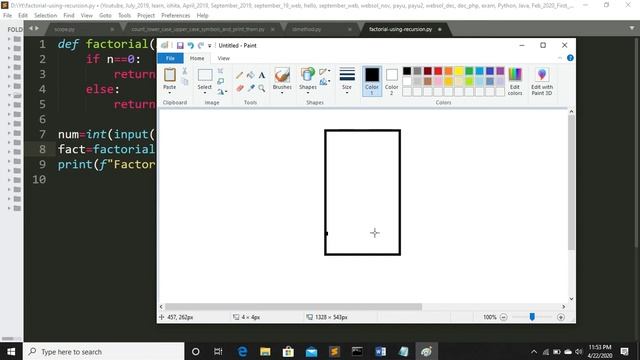Click Task View button on taskbar

point(218,351)
